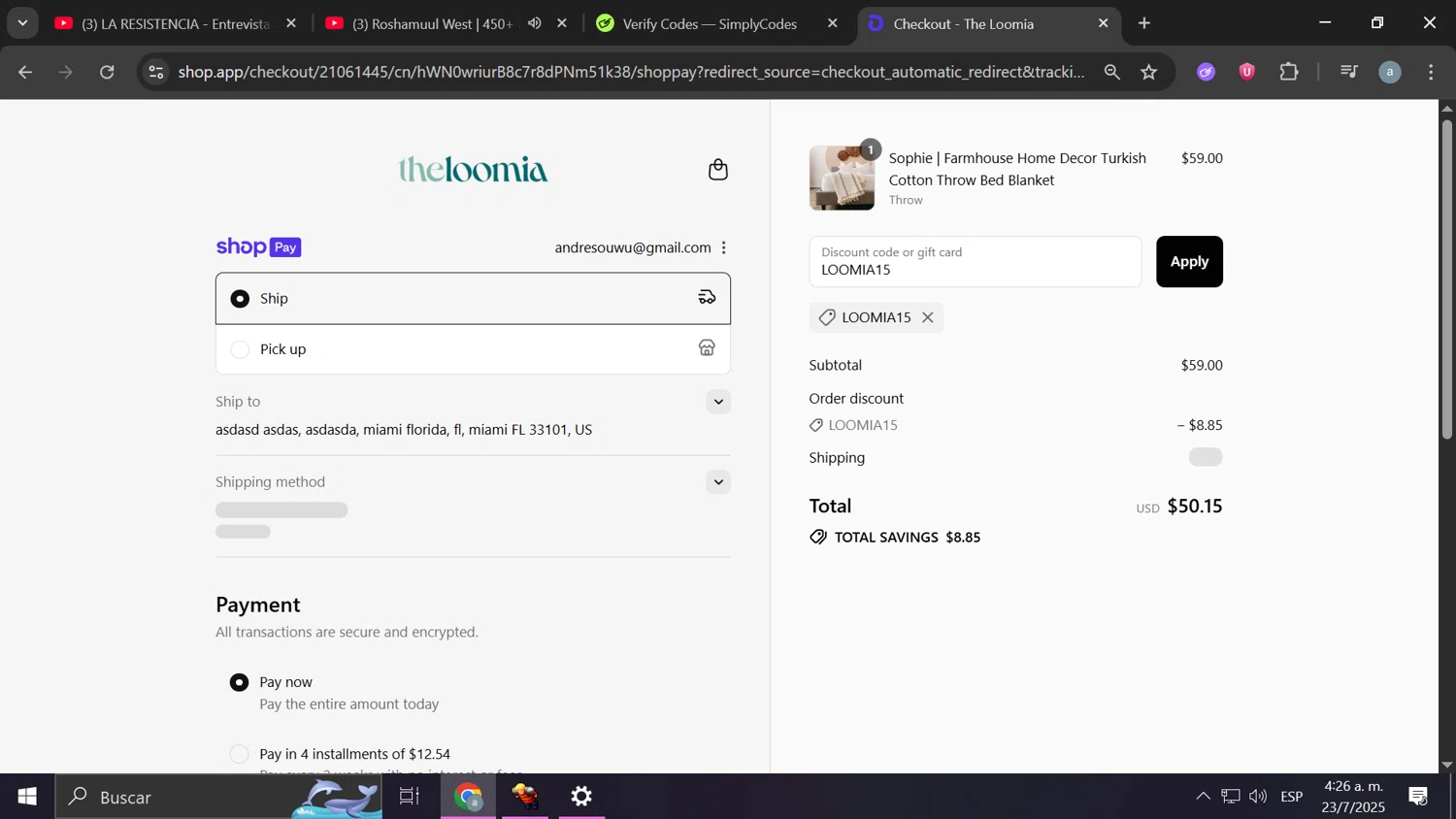Open the three-dot menu beside the email
The height and width of the screenshot is (819, 1456).
(724, 248)
